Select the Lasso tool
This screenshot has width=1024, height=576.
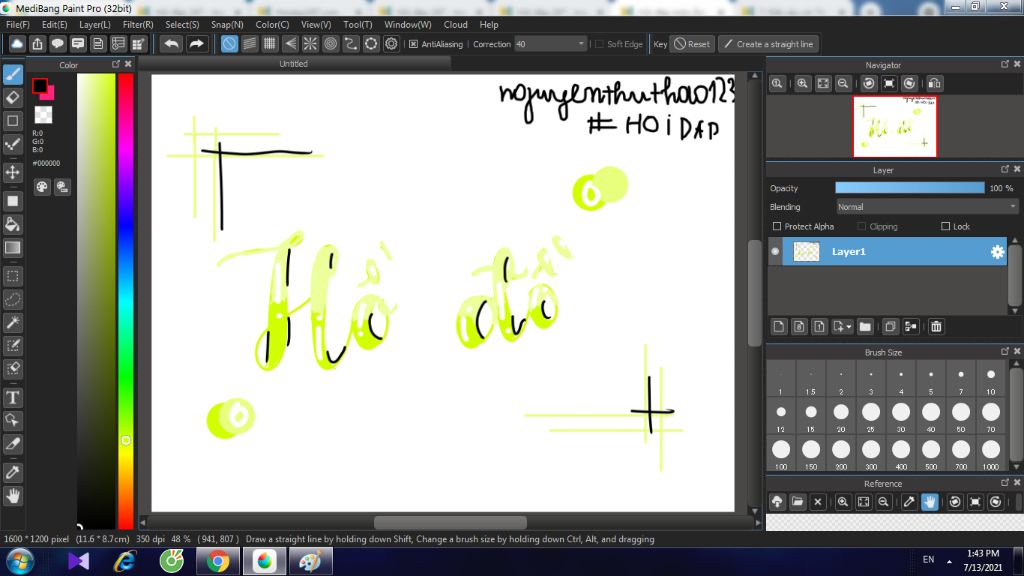(12, 299)
